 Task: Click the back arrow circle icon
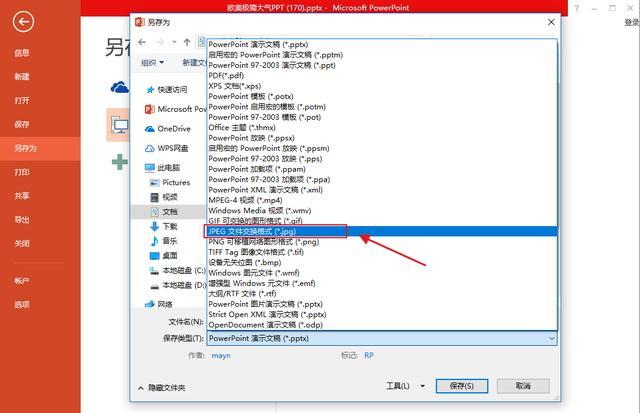(23, 22)
